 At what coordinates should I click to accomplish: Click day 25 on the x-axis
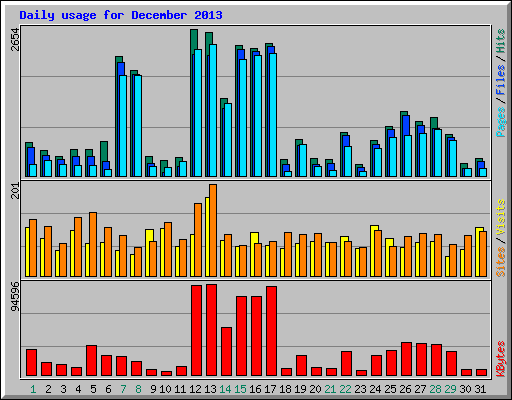pyautogui.click(x=390, y=389)
